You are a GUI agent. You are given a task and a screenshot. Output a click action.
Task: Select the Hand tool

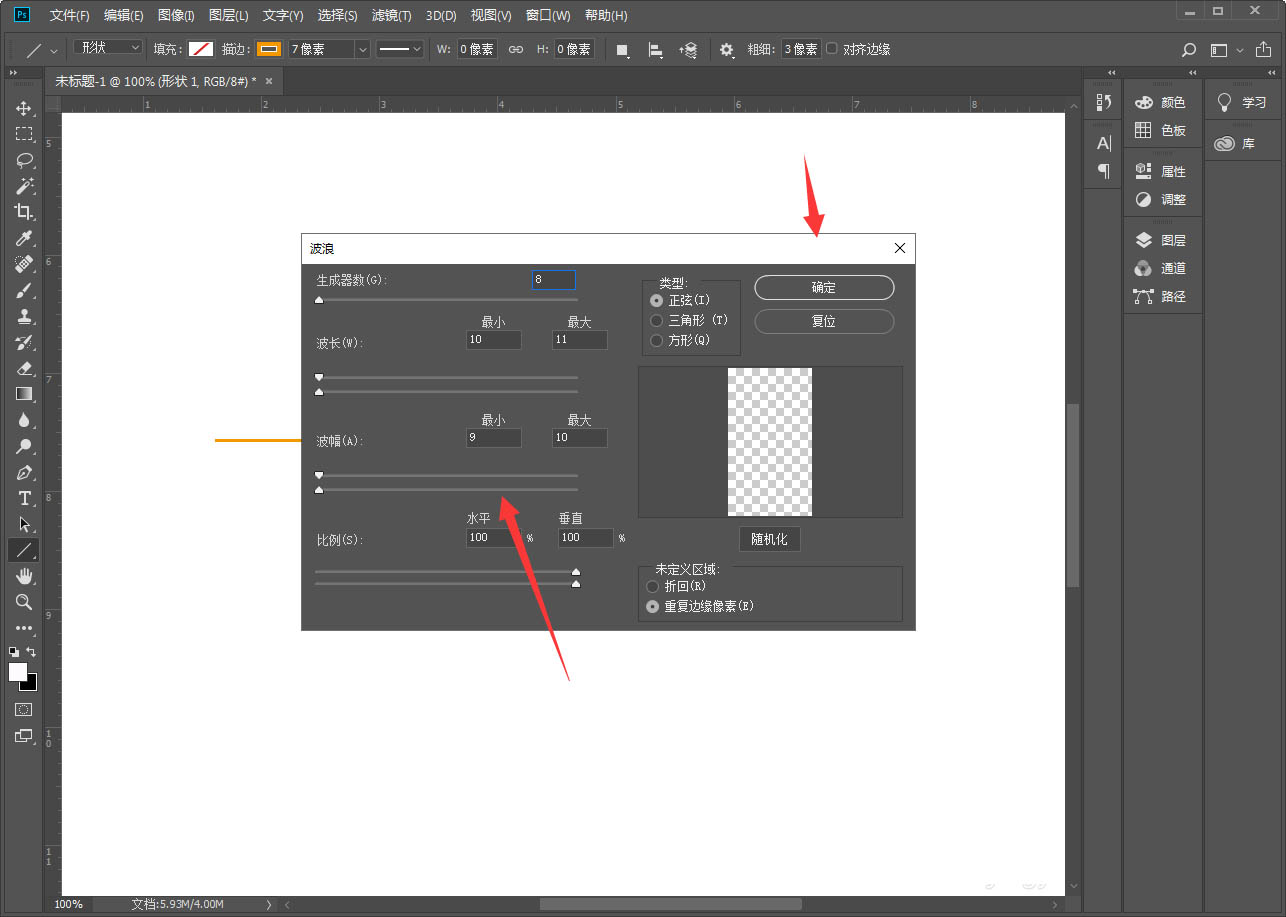[24, 576]
